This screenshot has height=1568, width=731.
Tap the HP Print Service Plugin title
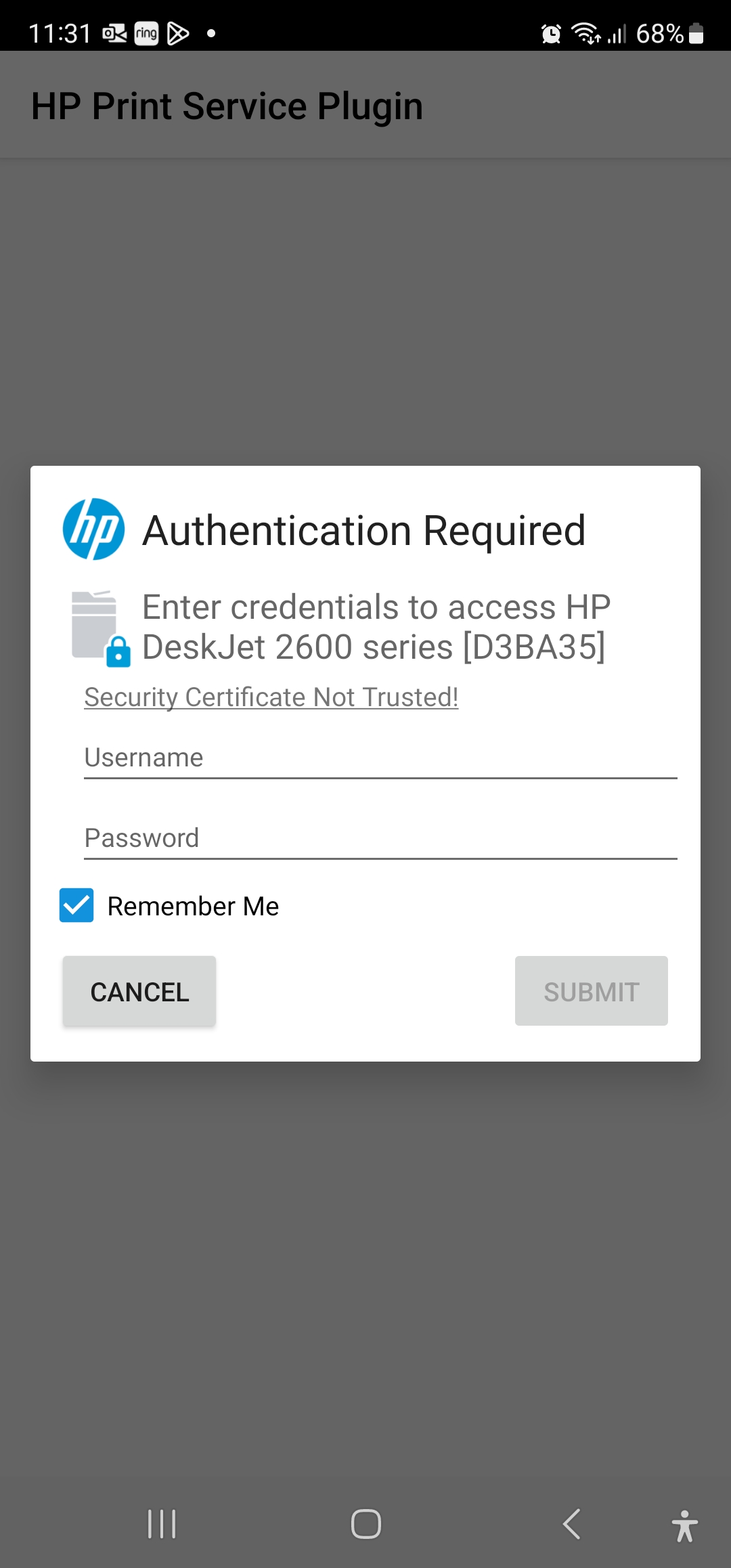tap(227, 106)
